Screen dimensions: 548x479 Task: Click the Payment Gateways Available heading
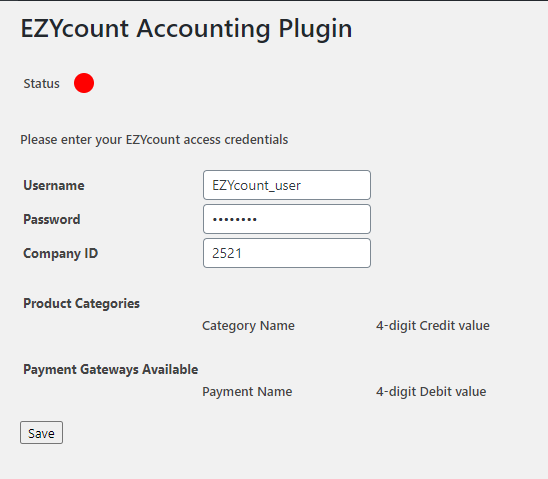click(110, 369)
